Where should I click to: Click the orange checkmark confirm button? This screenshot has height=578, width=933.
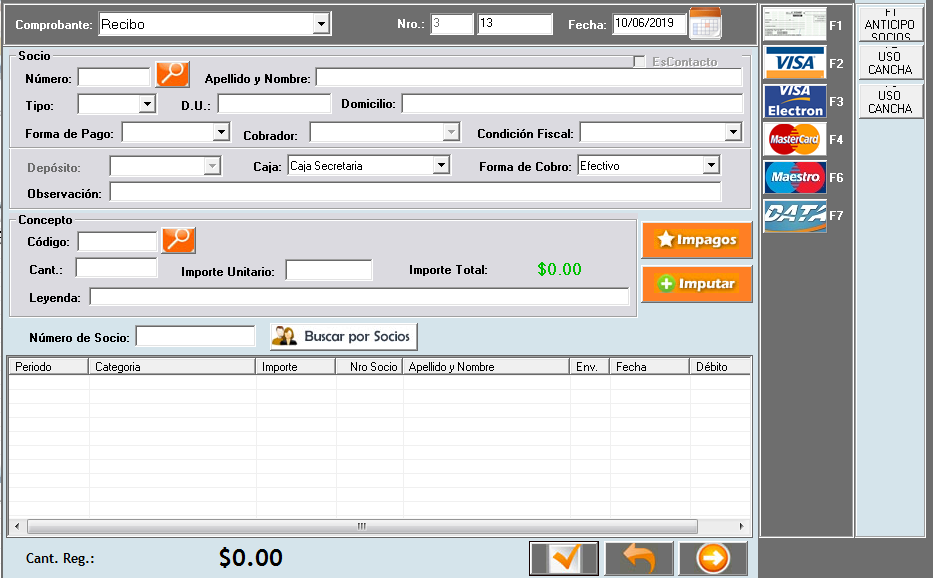tap(564, 559)
